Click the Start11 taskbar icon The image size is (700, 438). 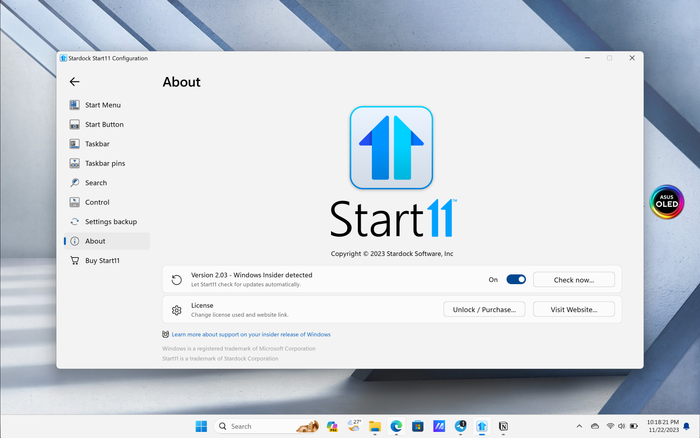tap(482, 426)
